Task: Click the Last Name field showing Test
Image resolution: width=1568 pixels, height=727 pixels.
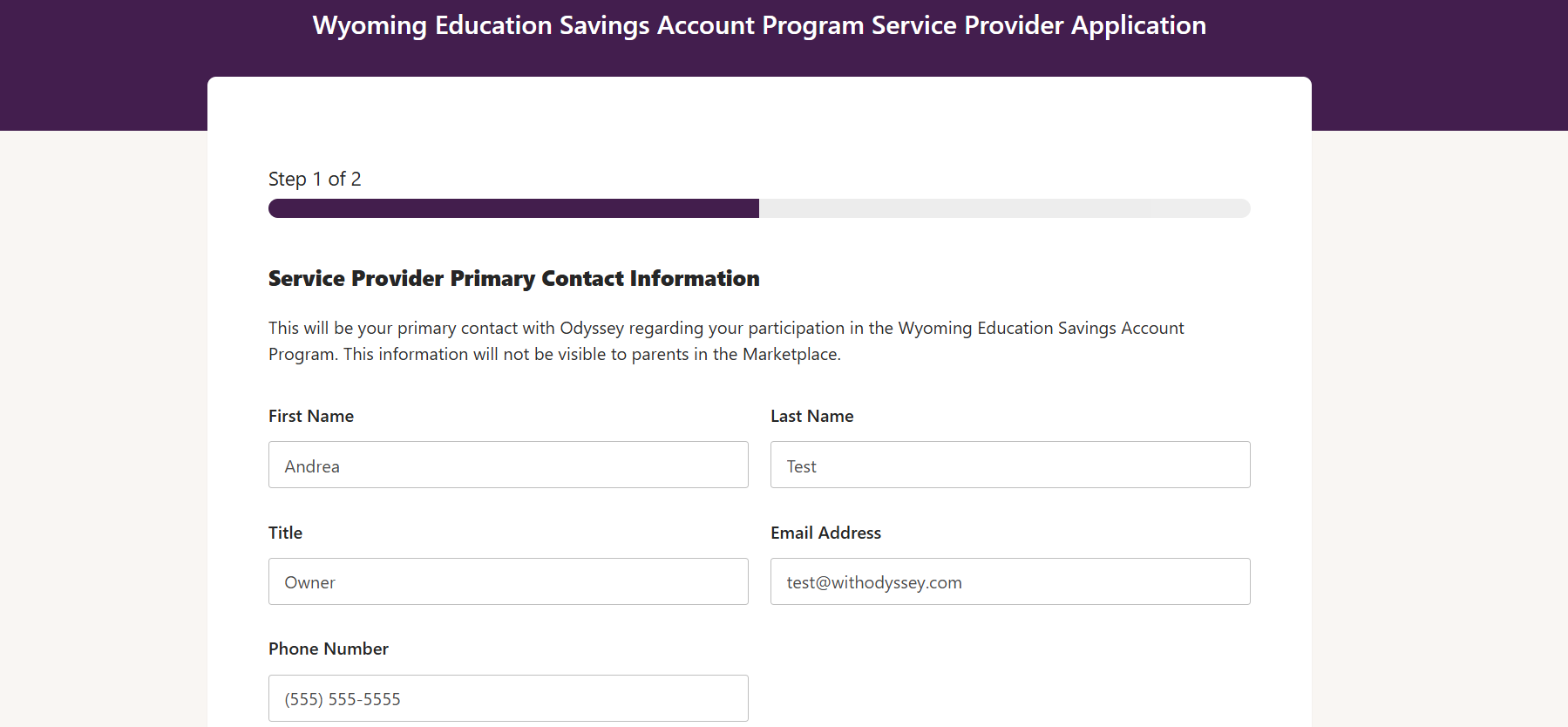Action: [x=1010, y=465]
